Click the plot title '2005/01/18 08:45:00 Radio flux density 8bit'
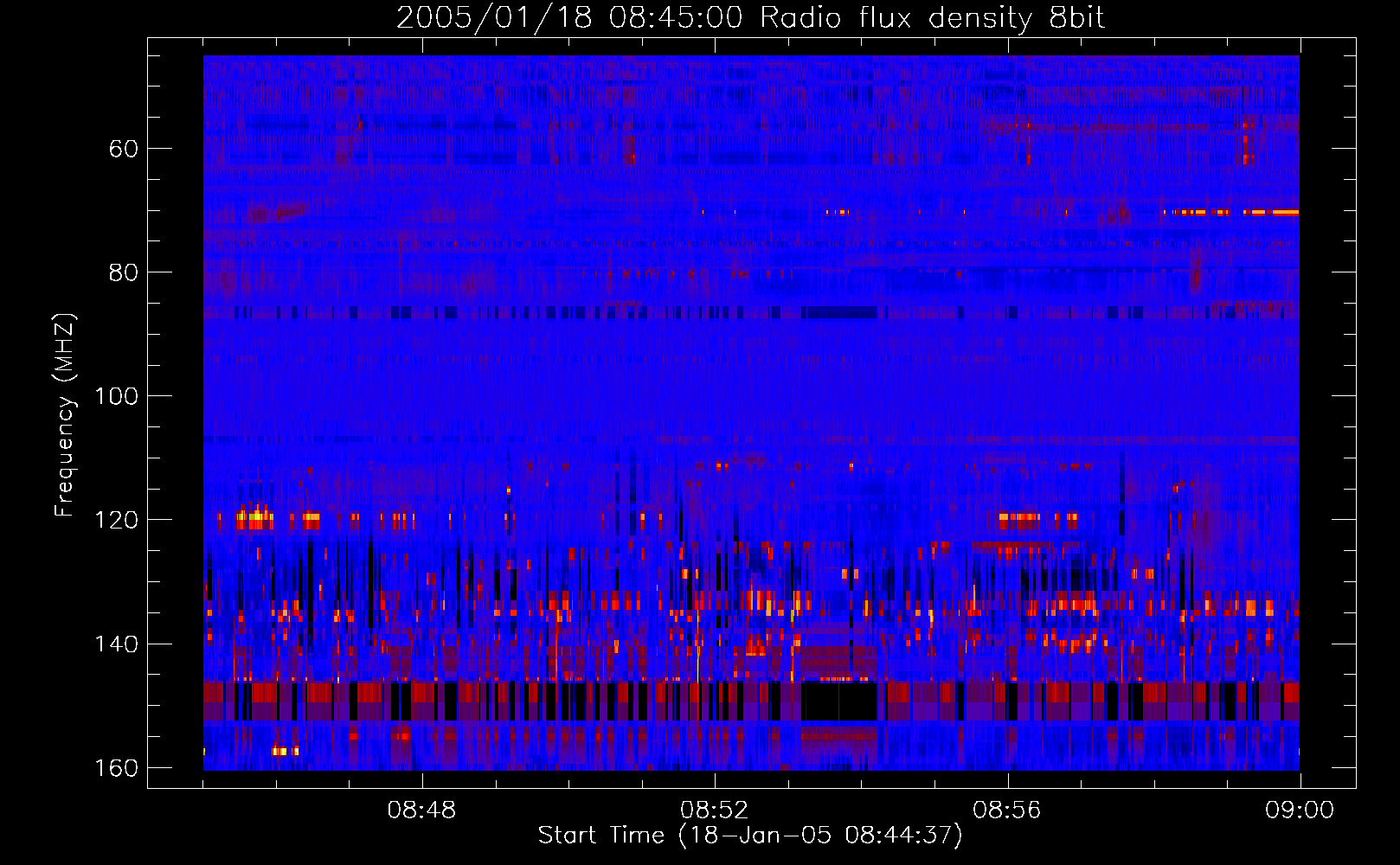The image size is (1400, 865). click(x=750, y=18)
